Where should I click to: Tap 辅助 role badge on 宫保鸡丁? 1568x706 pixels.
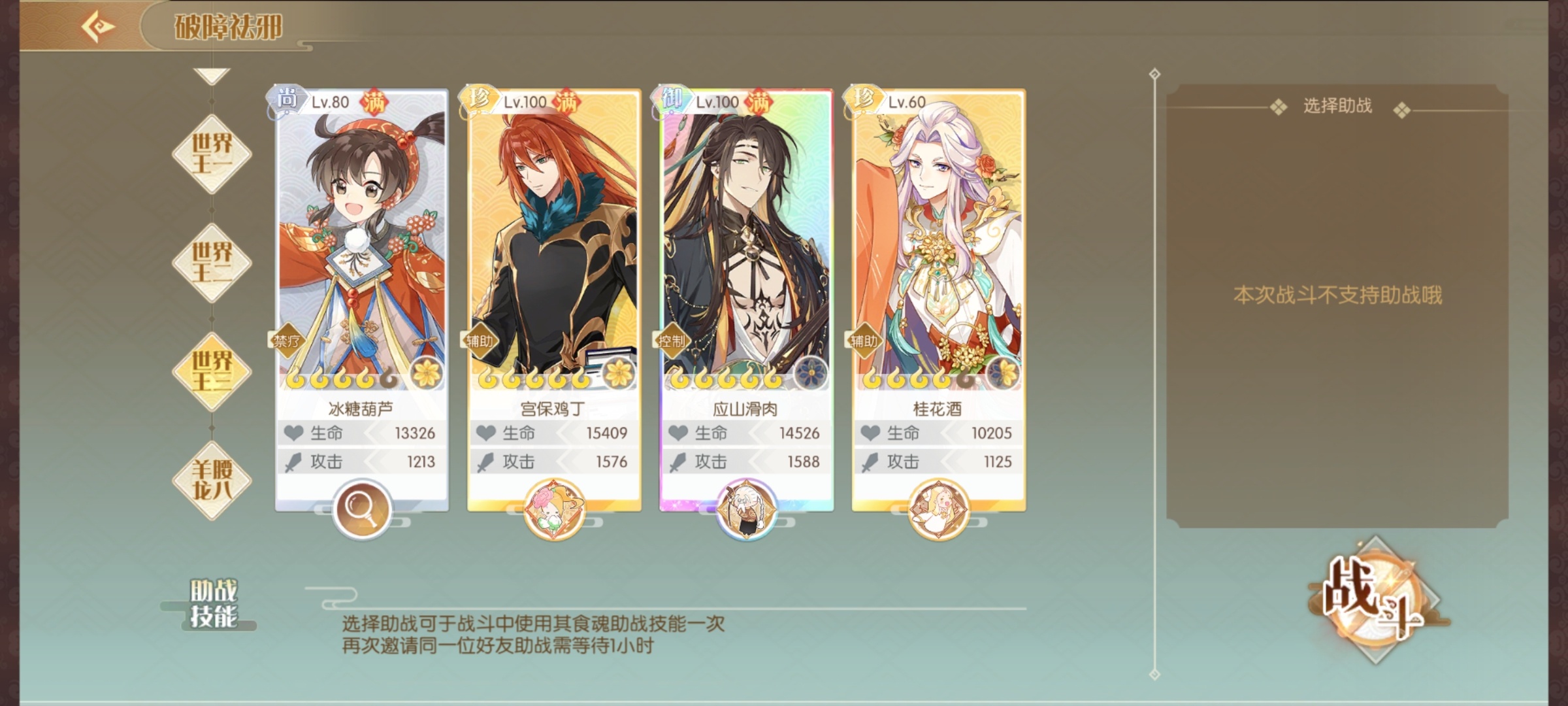click(479, 341)
